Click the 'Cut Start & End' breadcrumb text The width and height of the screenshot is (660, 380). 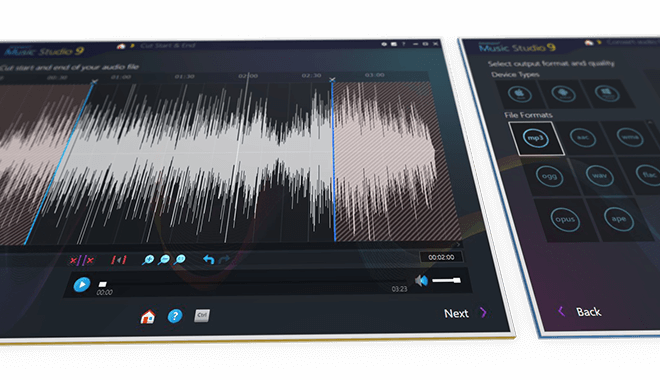[x=168, y=45]
